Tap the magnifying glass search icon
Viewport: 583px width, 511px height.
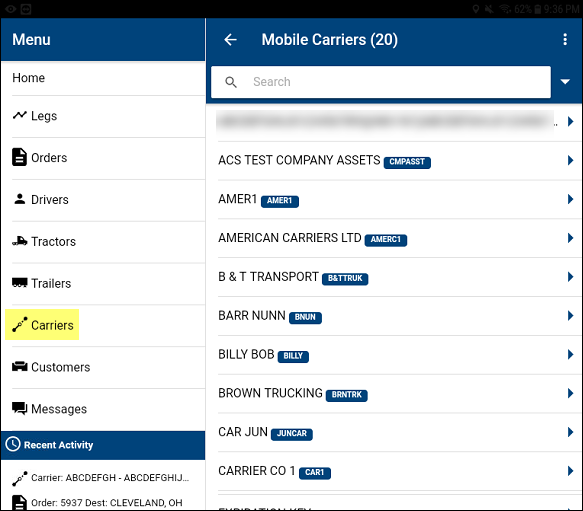click(x=231, y=82)
